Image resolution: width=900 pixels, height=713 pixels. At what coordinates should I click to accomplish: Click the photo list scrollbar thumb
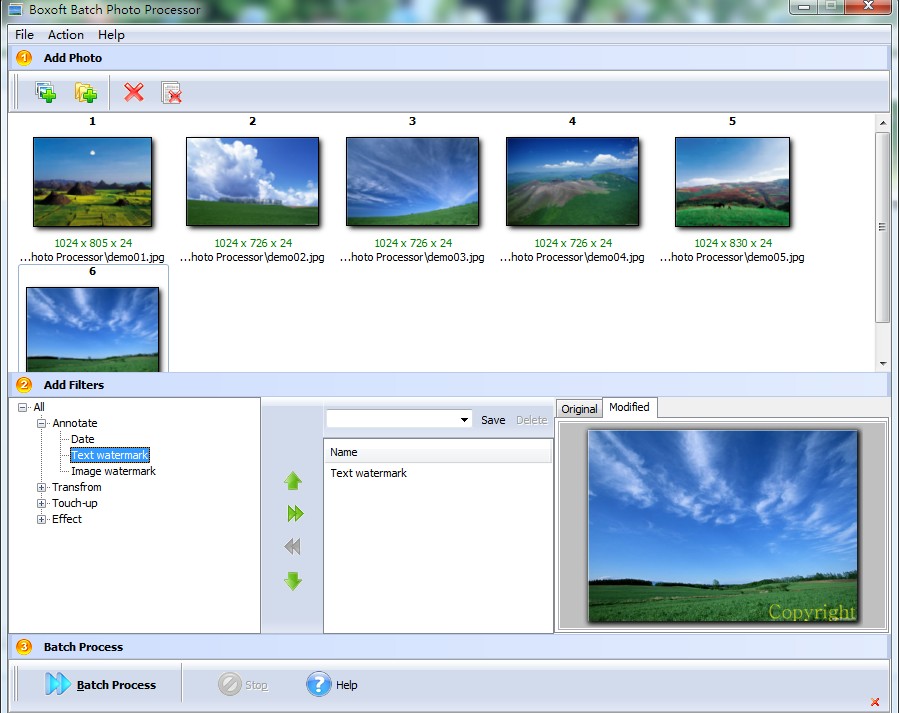click(882, 227)
